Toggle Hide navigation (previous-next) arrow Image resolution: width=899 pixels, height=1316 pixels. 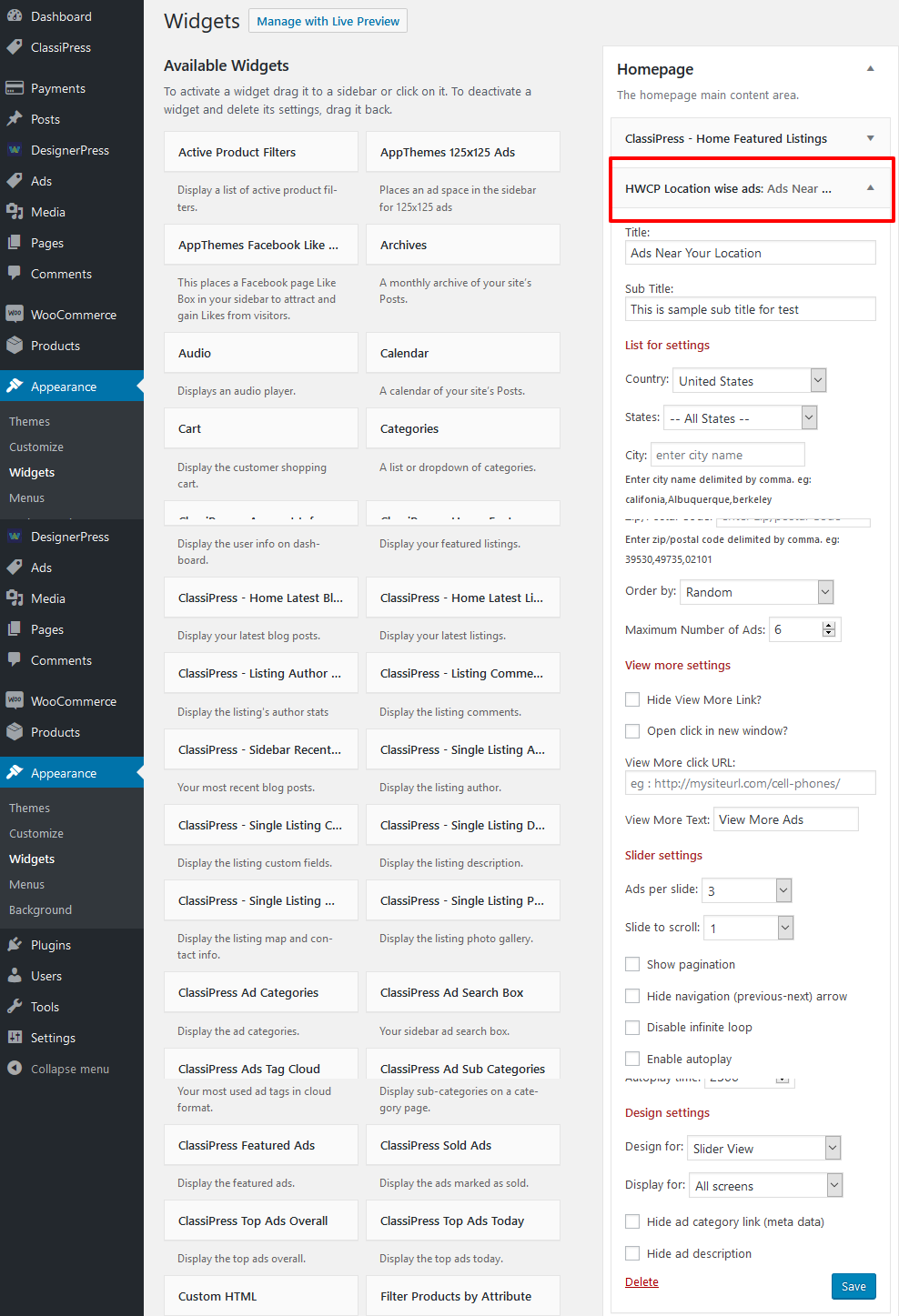tap(632, 996)
